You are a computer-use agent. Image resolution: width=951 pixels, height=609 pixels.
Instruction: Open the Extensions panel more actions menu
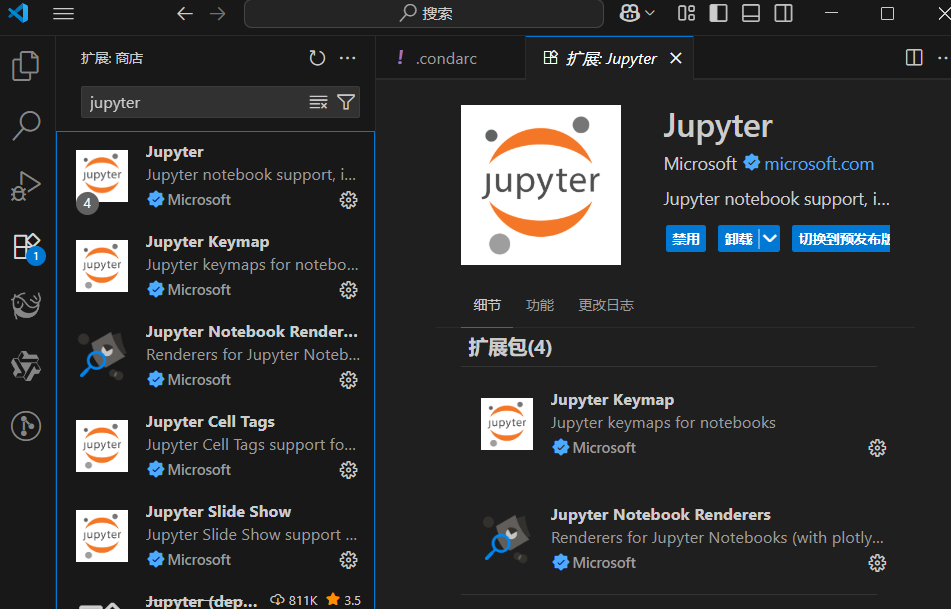point(347,58)
